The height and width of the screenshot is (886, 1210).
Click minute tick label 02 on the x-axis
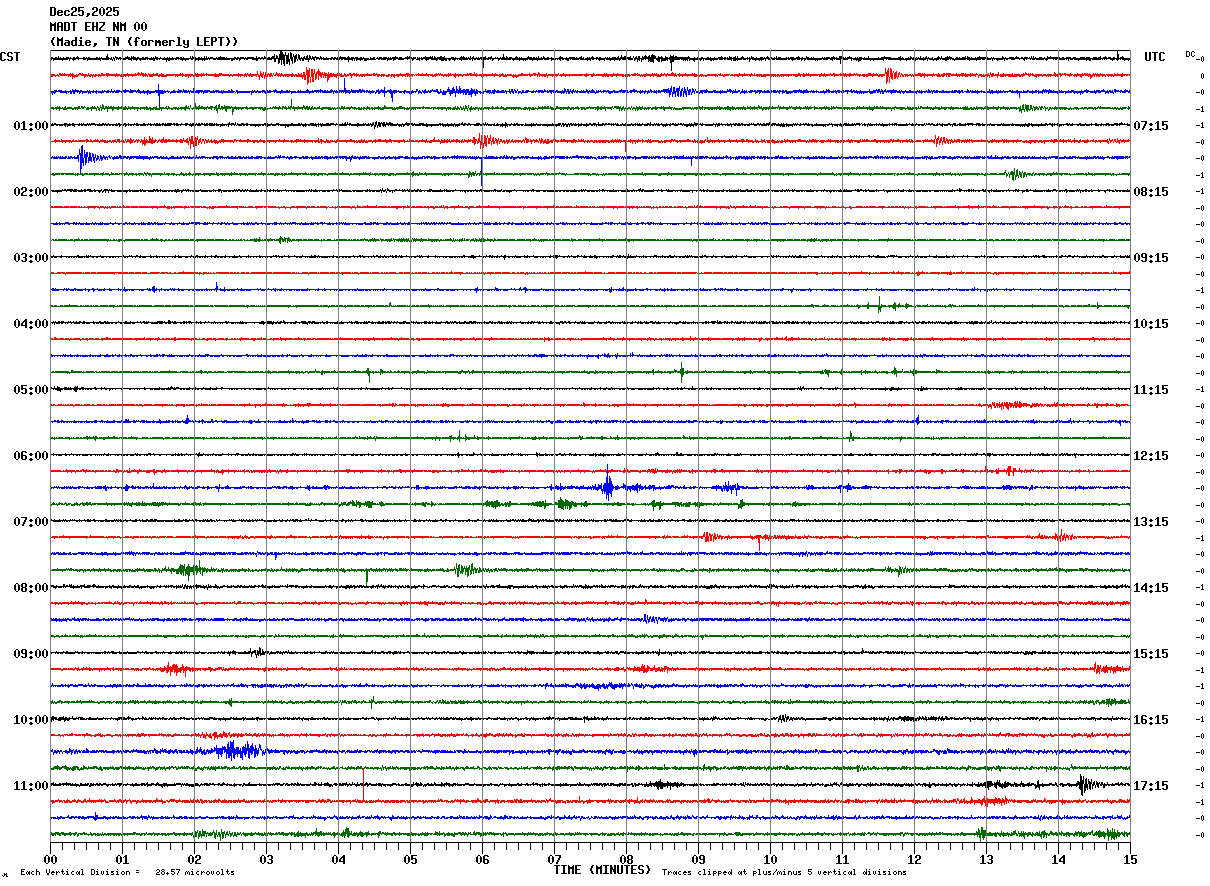coord(194,859)
